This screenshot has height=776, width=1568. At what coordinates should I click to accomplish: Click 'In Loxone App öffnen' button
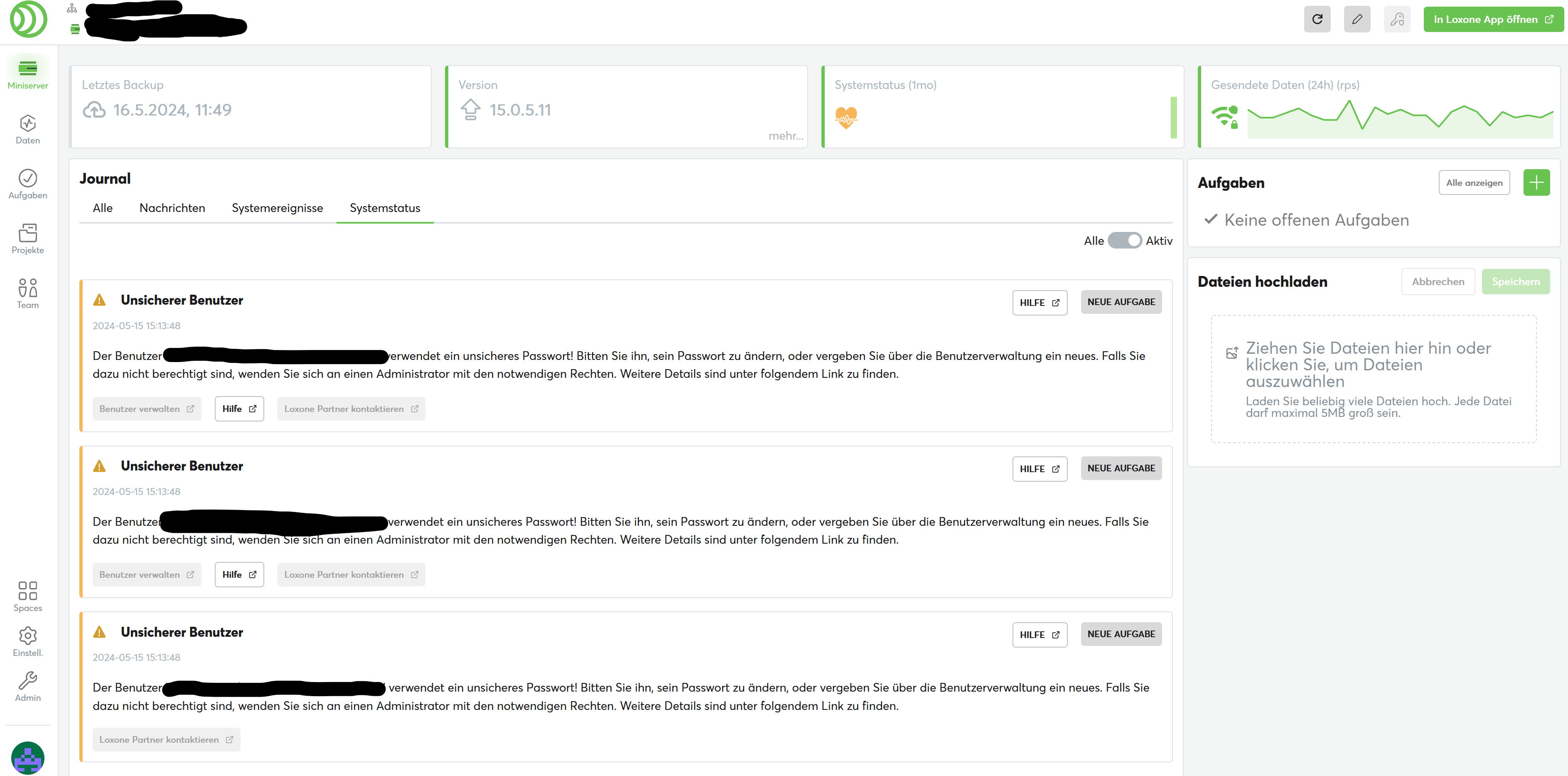[1492, 20]
